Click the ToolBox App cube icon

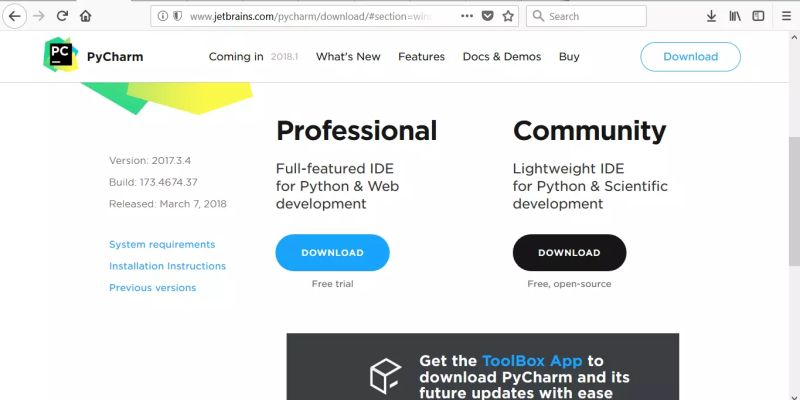click(x=385, y=376)
